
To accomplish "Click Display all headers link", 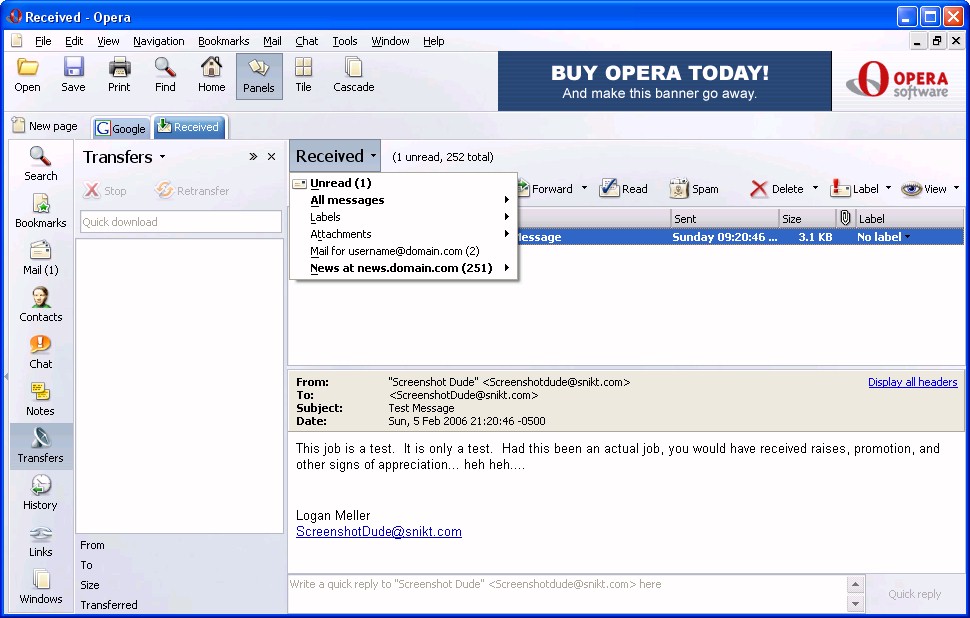I will (912, 382).
